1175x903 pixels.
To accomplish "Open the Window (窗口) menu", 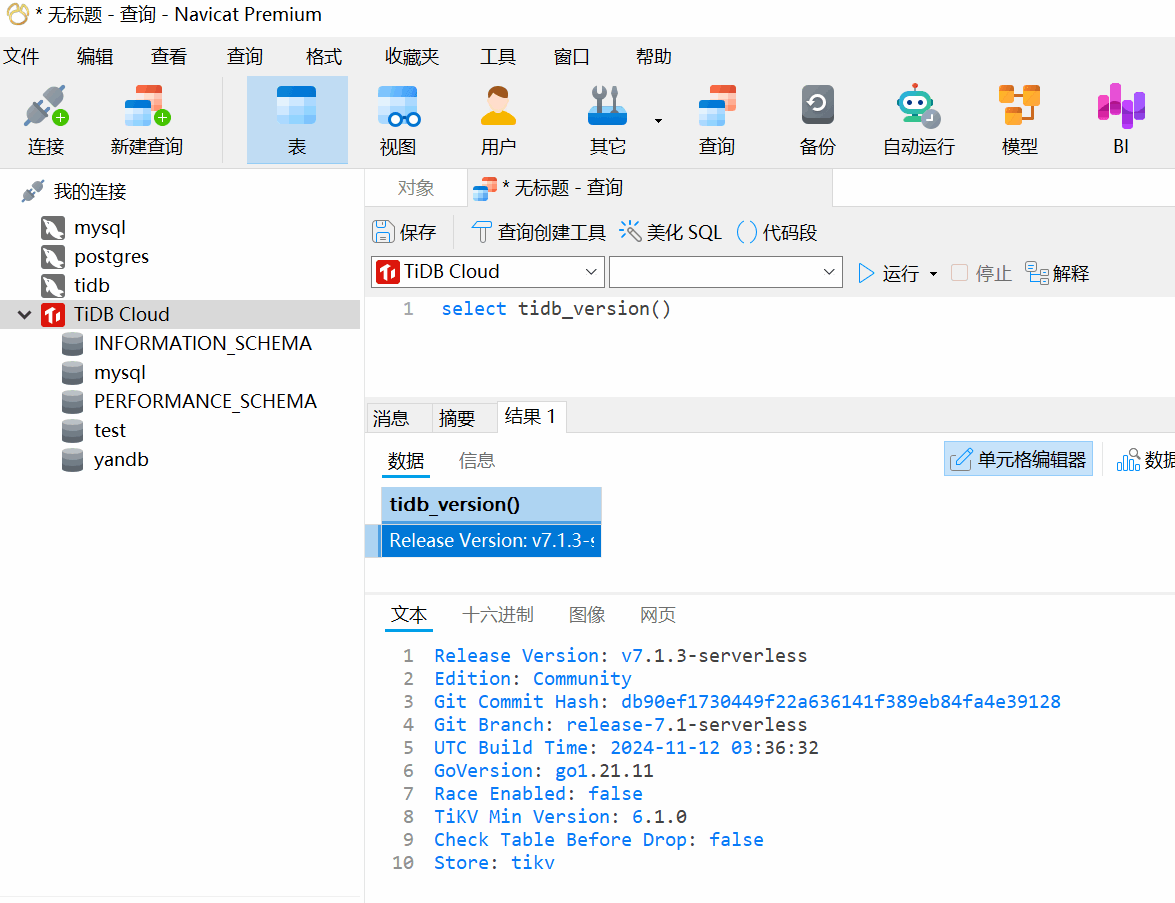I will [571, 57].
